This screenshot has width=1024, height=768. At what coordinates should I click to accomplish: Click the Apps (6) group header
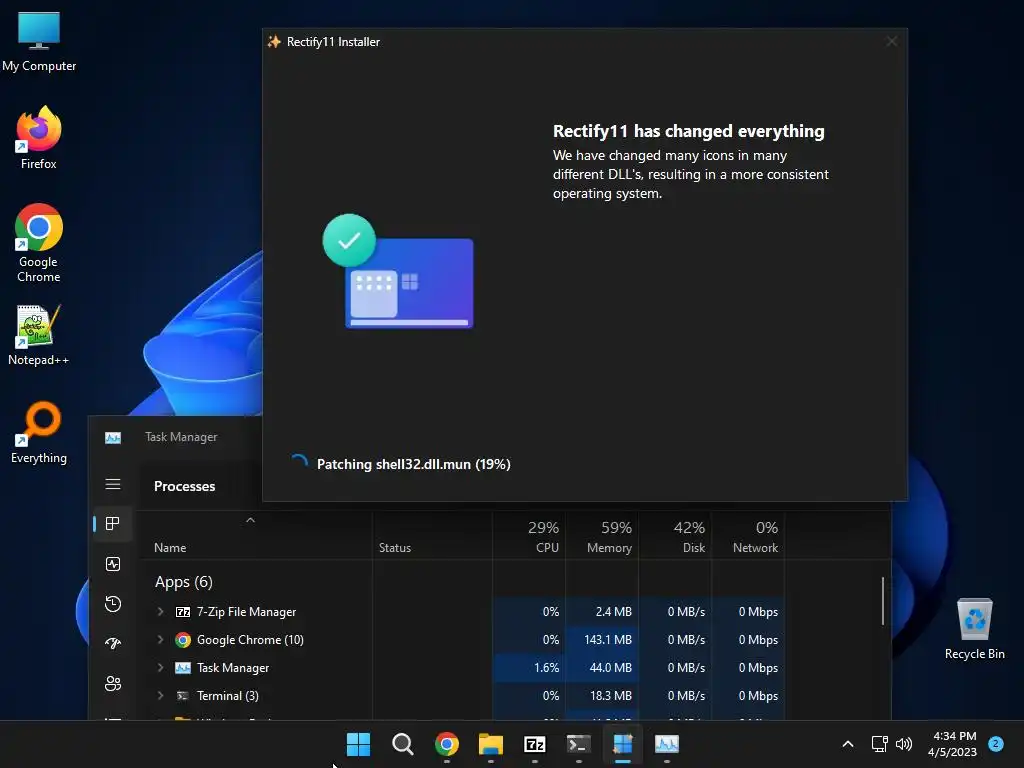pos(184,581)
